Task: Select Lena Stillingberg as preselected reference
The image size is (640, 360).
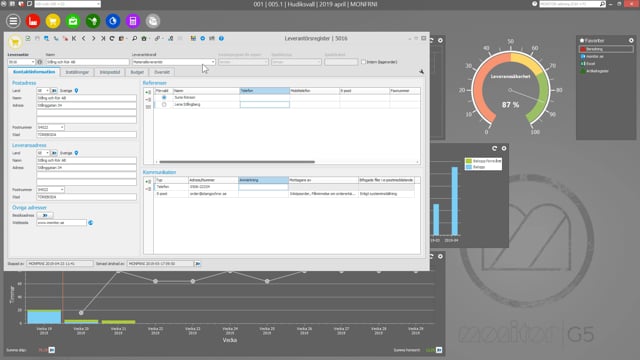Action: click(164, 104)
